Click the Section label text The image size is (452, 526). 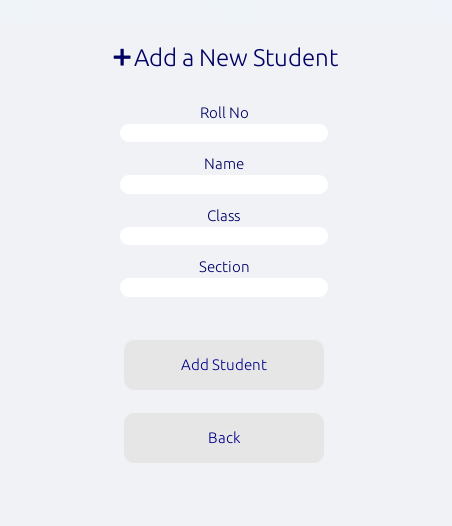tap(224, 267)
